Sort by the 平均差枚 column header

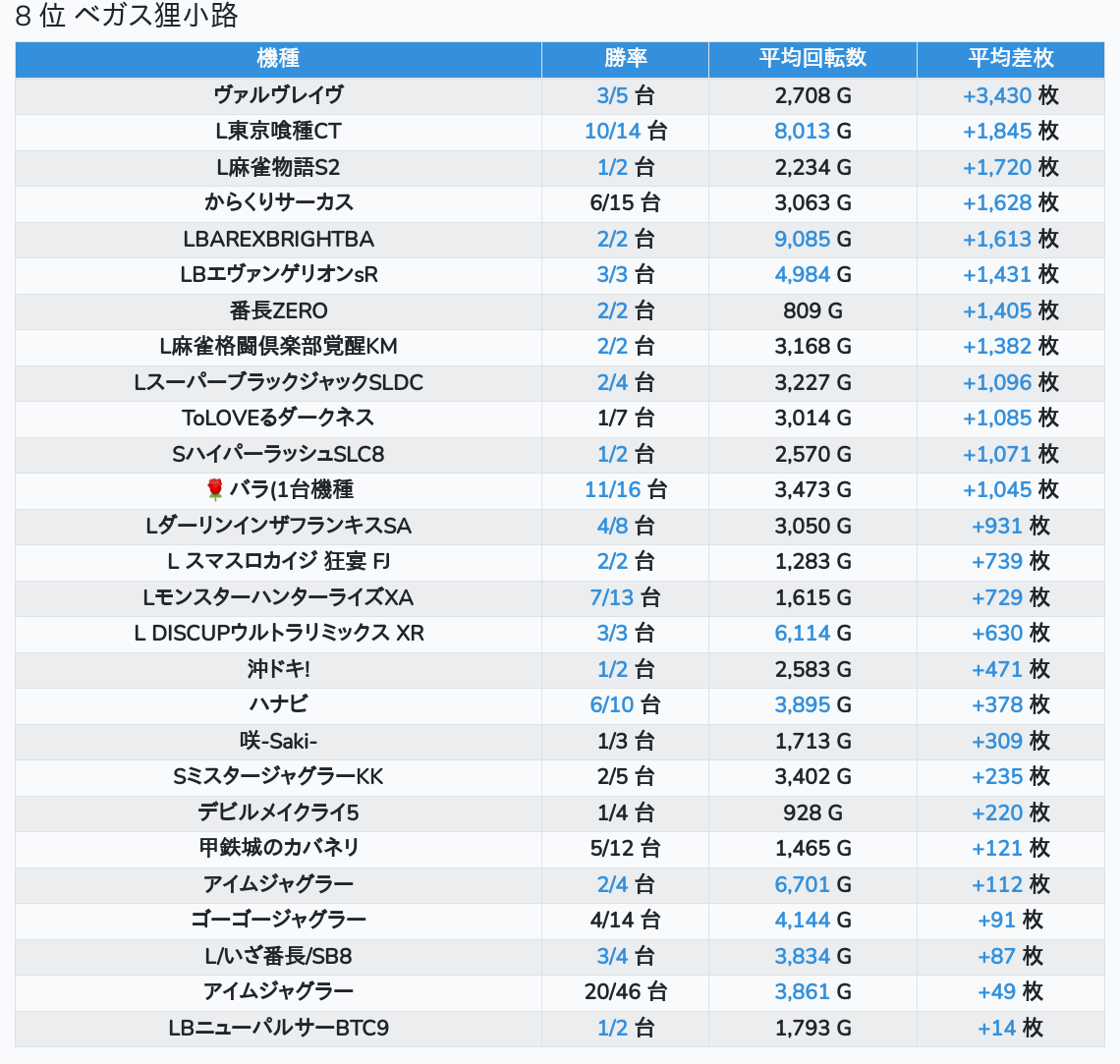tap(1011, 59)
